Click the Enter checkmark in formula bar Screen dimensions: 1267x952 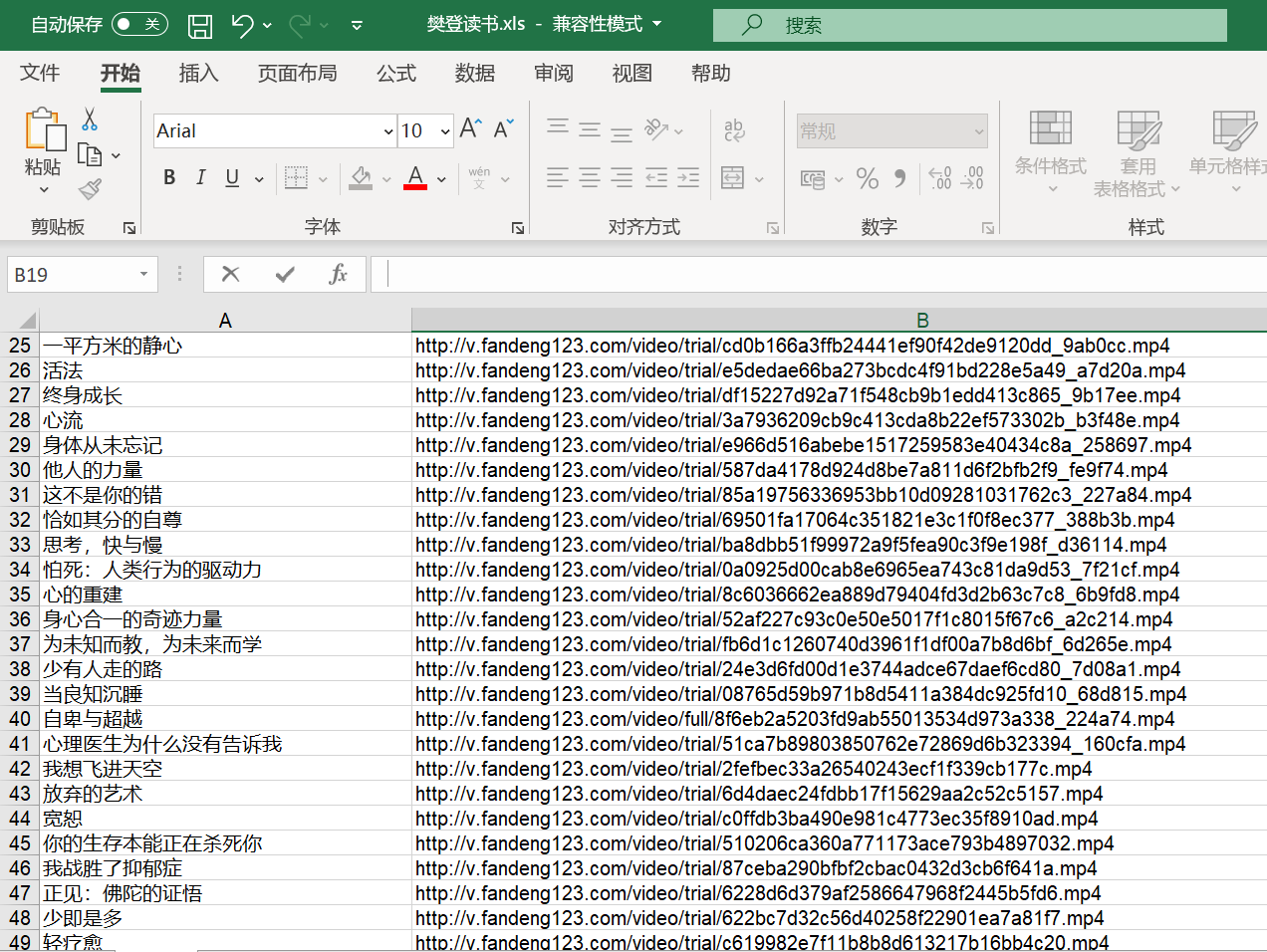(285, 274)
